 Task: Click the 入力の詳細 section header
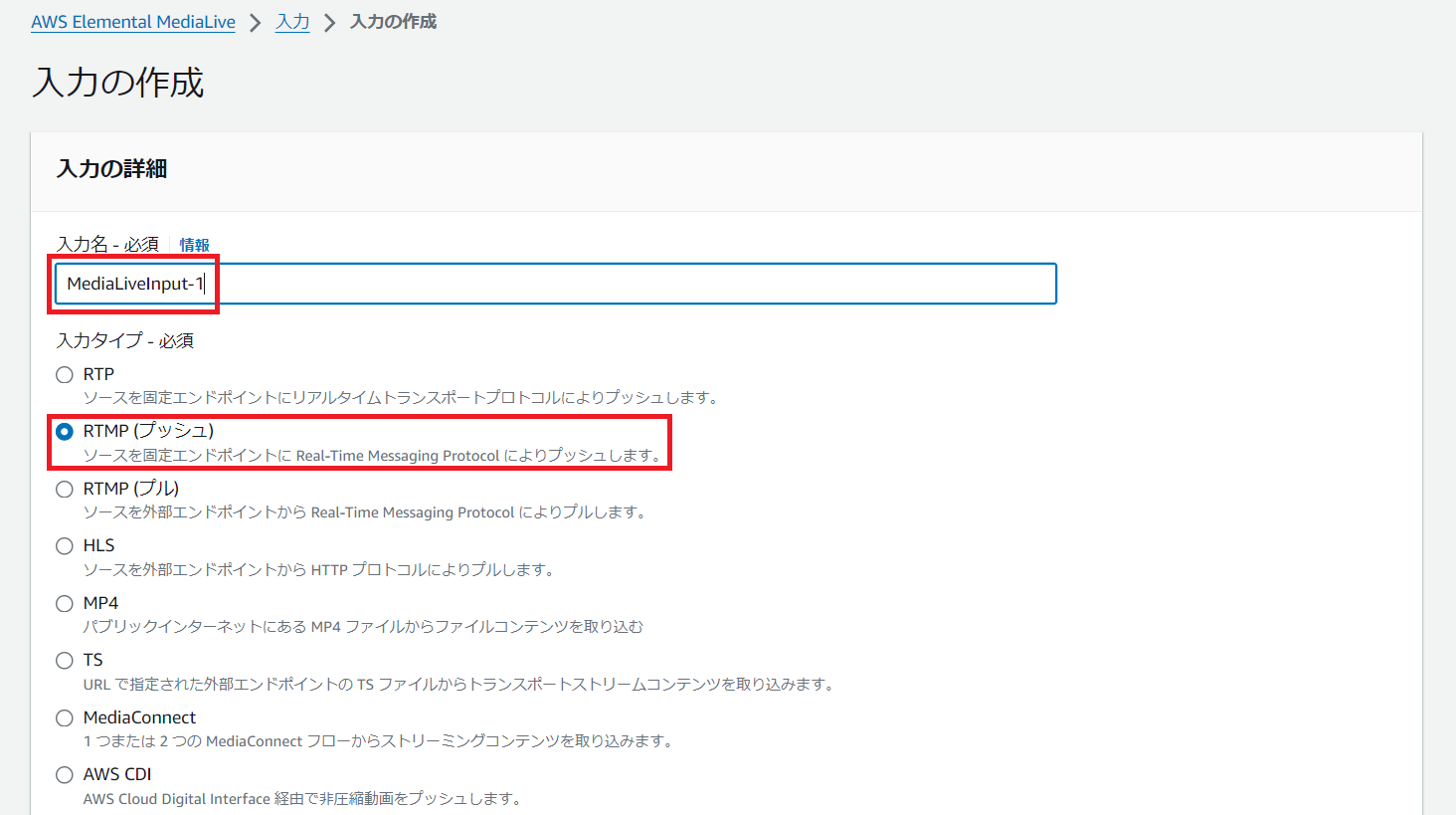pos(112,169)
